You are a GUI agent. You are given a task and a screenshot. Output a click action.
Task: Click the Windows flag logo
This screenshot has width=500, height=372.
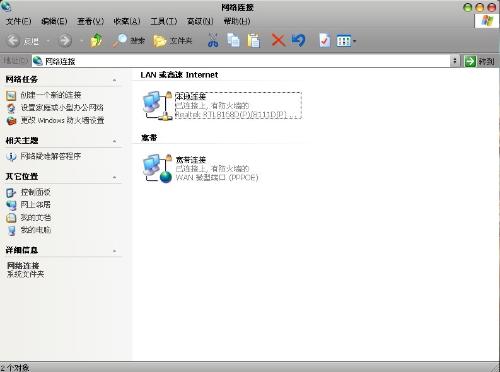(x=487, y=21)
